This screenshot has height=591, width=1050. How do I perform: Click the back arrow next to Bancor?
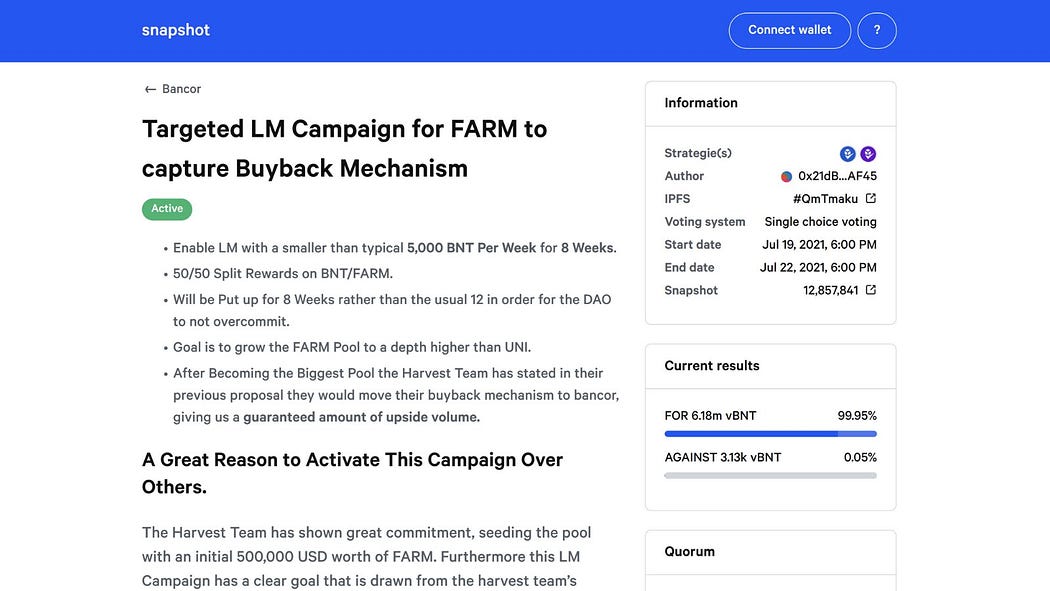coord(150,89)
